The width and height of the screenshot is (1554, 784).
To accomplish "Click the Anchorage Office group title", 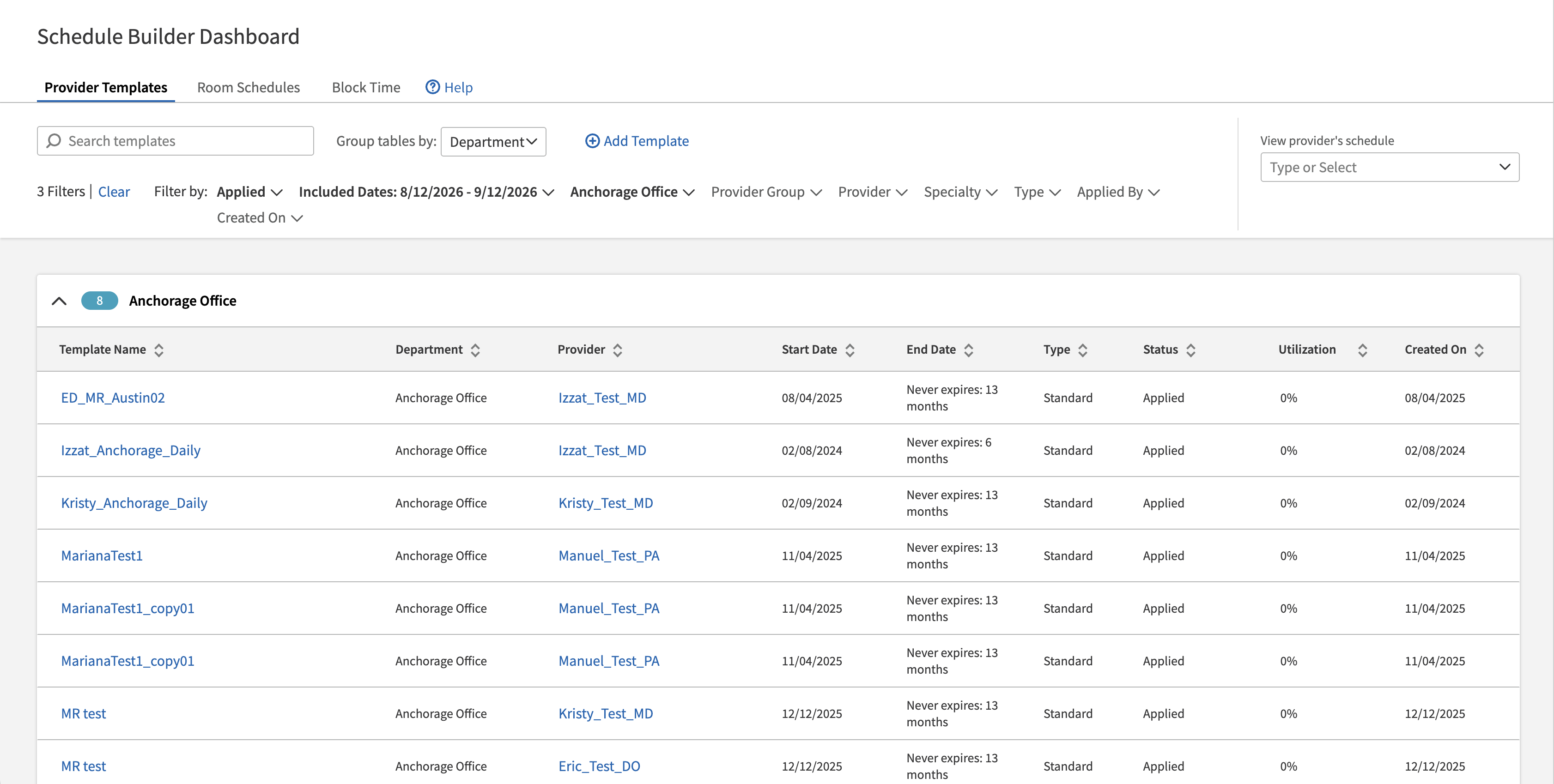I will click(183, 300).
